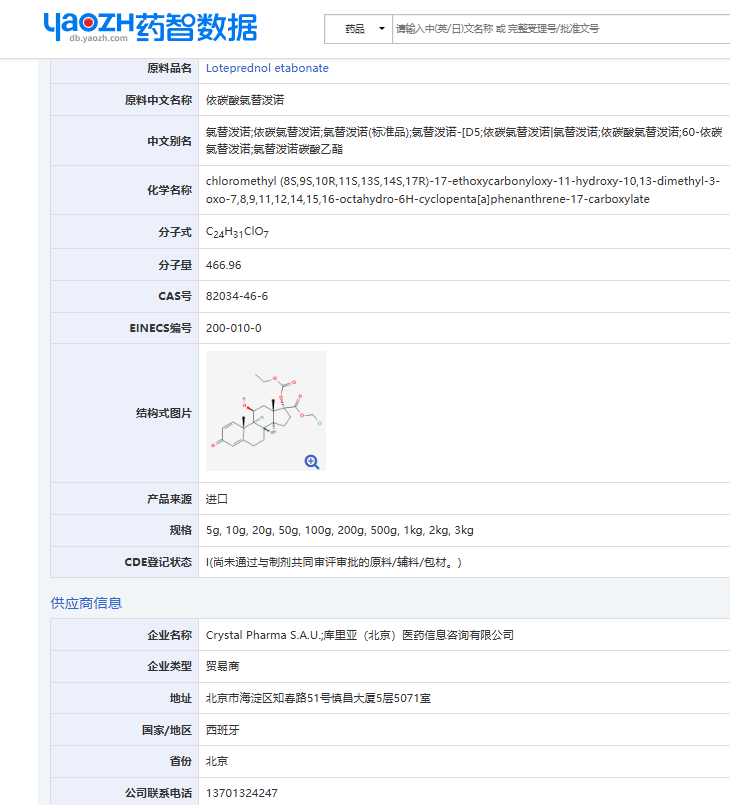This screenshot has width=730, height=805.
Task: Open the Loteprednol etabonate link
Action: pos(267,68)
